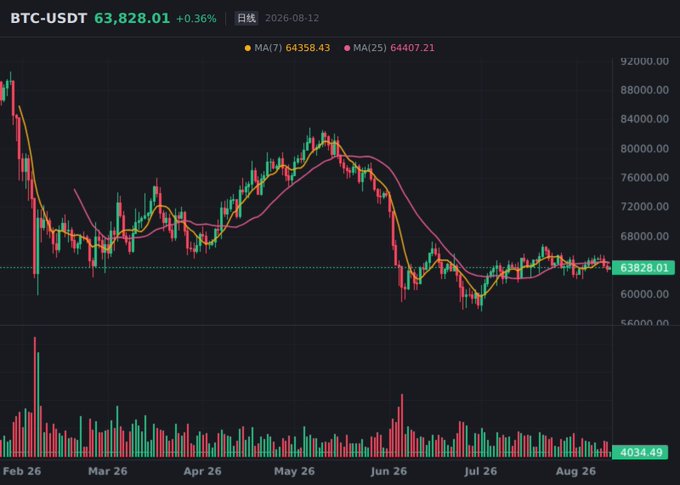Image resolution: width=680 pixels, height=485 pixels.
Task: Click the Jun 26 time axis label
Action: click(389, 471)
